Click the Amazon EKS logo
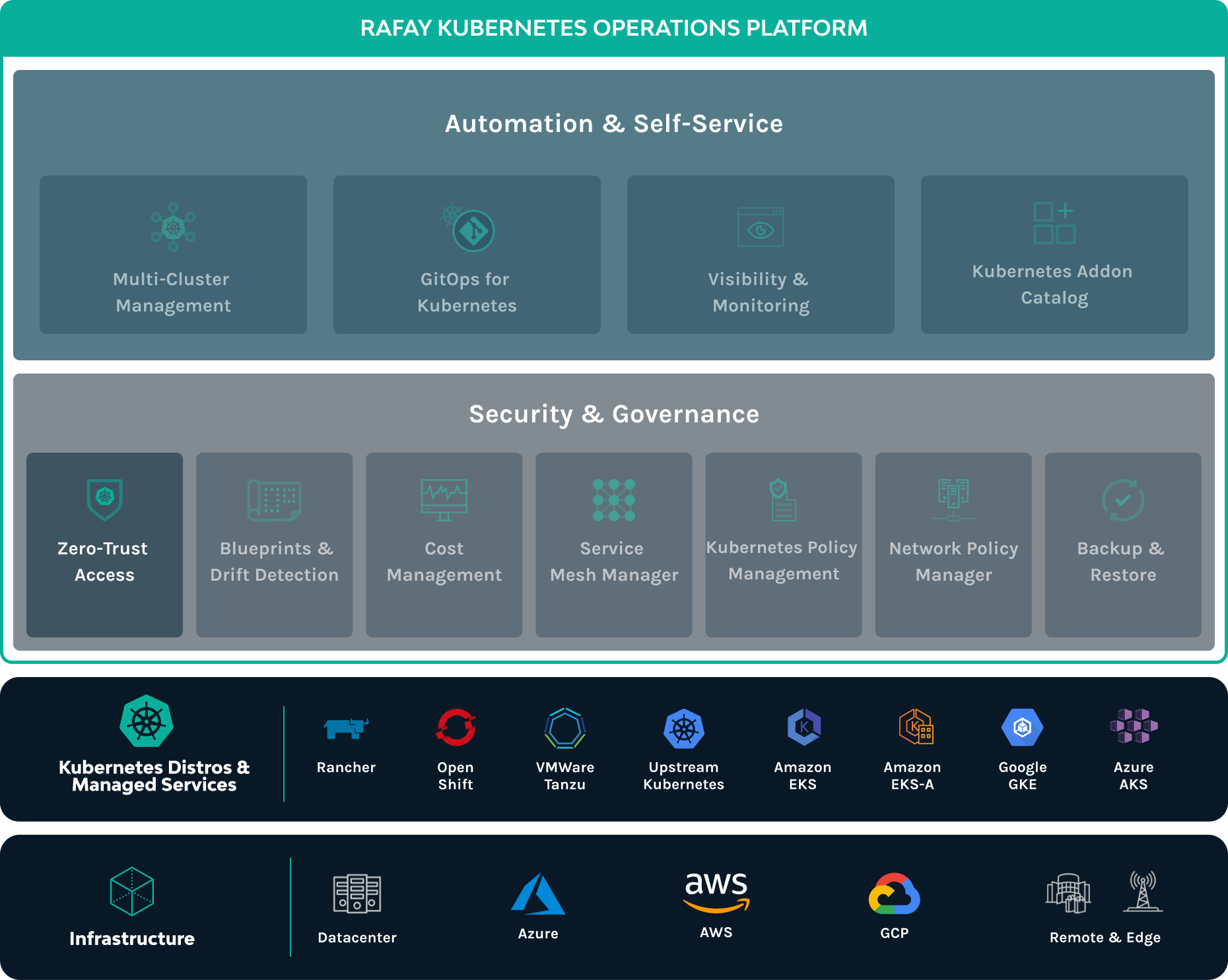 (803, 727)
